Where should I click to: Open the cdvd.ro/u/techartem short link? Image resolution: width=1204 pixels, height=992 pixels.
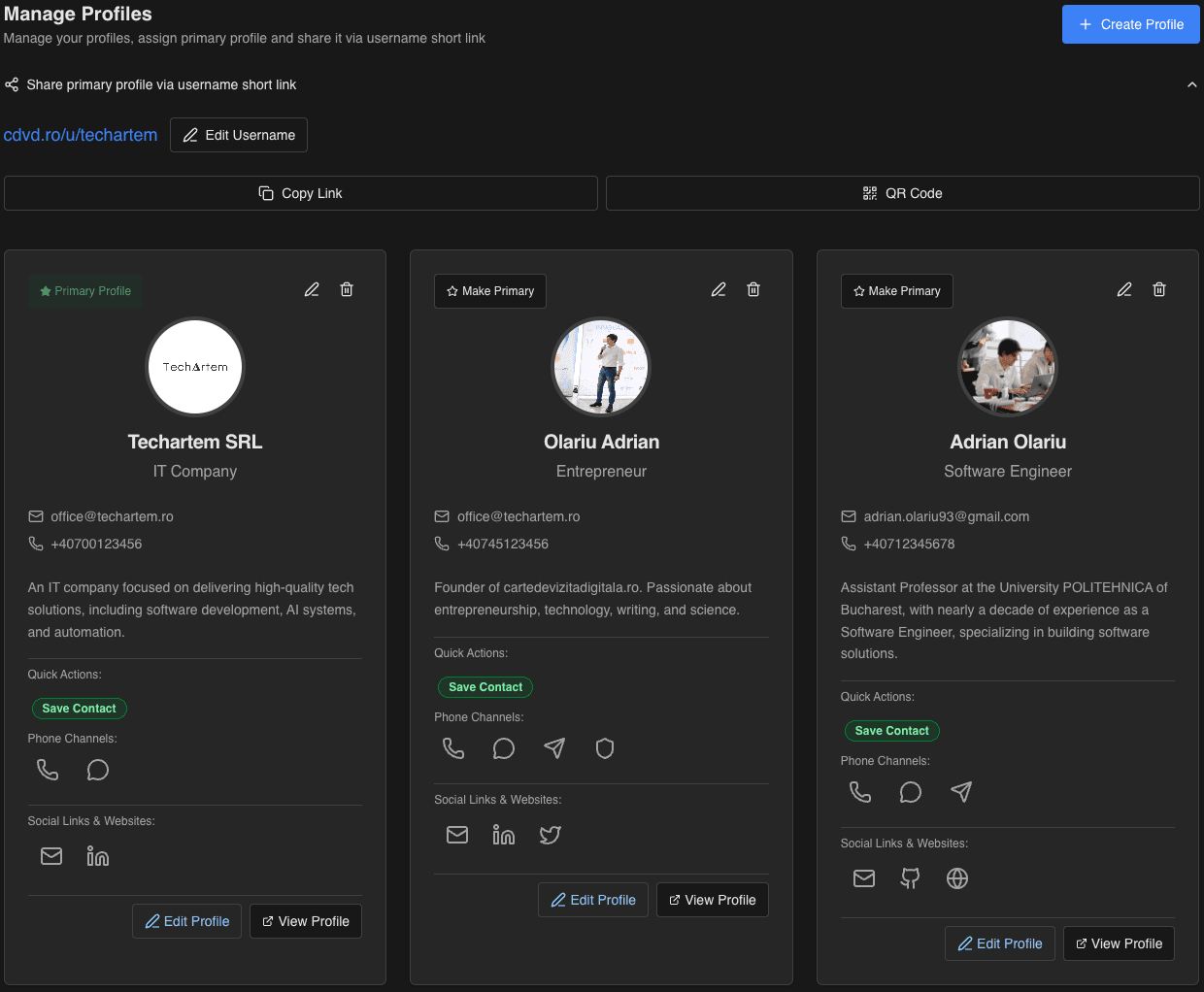[x=81, y=135]
